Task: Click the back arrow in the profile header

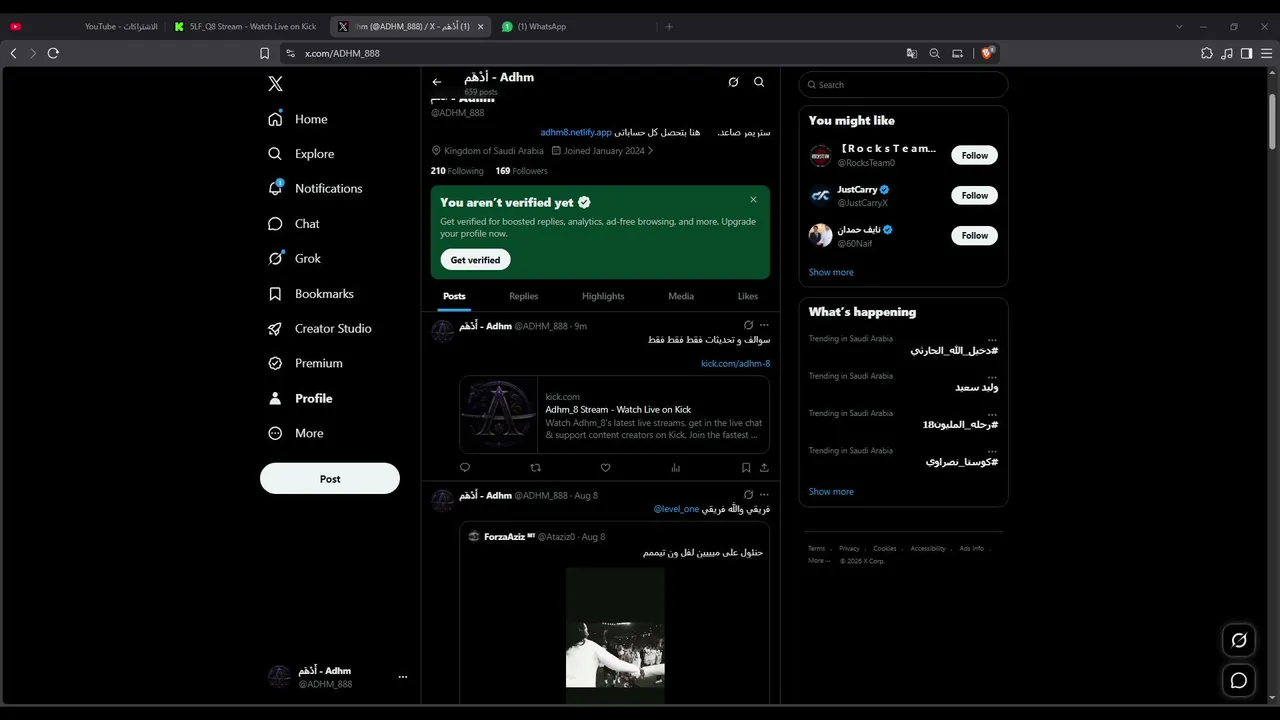Action: [437, 82]
